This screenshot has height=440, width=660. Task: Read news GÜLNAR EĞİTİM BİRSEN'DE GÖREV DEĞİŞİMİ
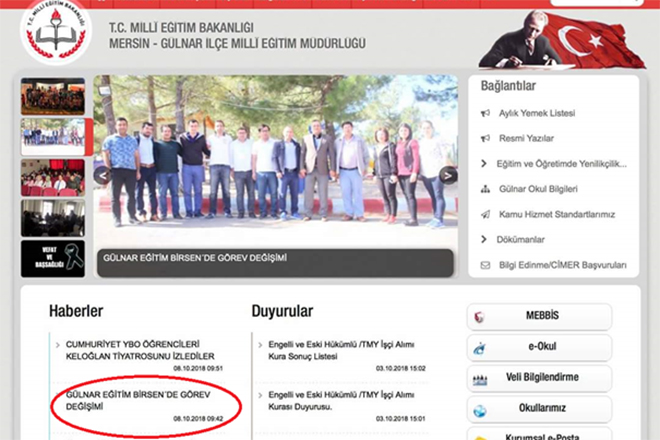[x=138, y=400]
